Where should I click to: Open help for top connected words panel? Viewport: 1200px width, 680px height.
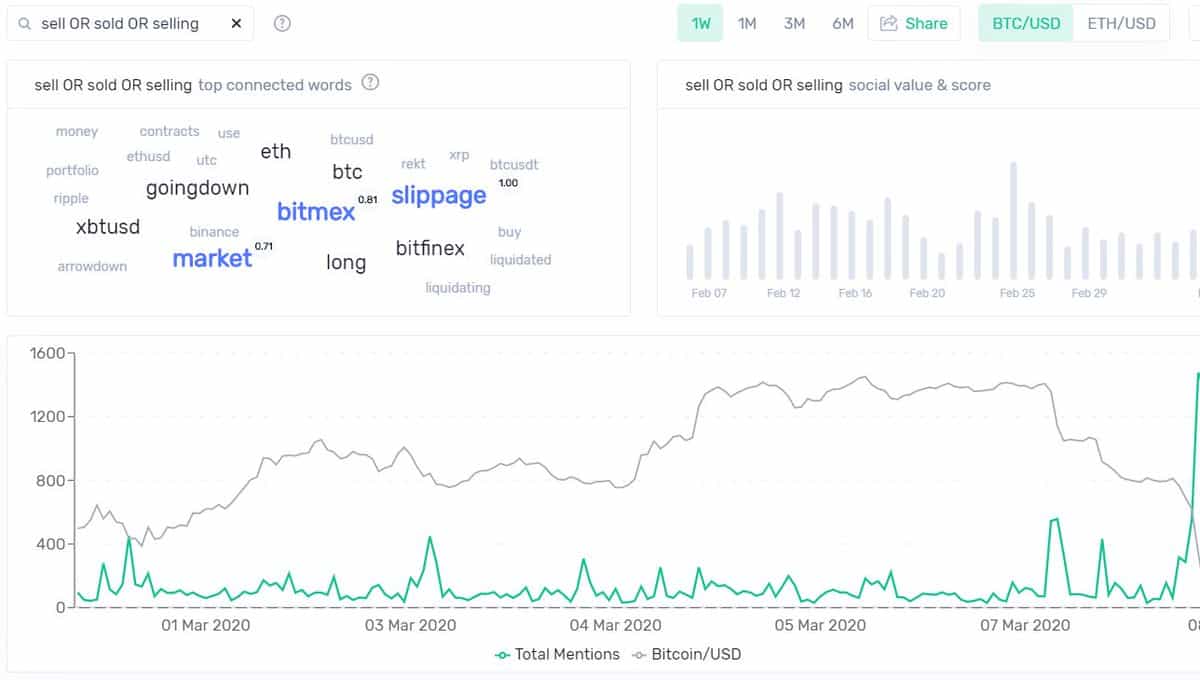(x=370, y=84)
